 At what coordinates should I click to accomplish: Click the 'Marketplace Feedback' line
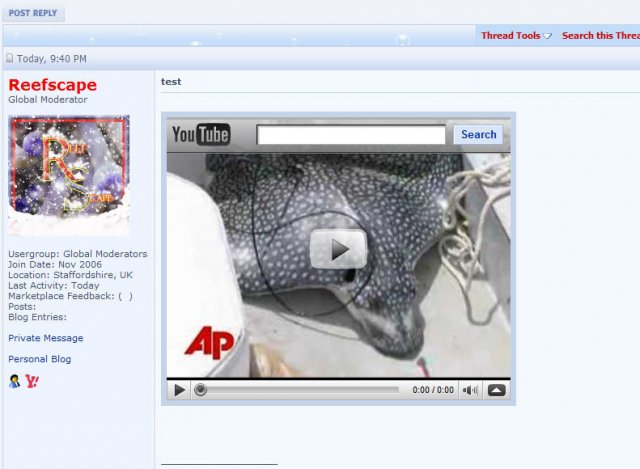point(71,296)
